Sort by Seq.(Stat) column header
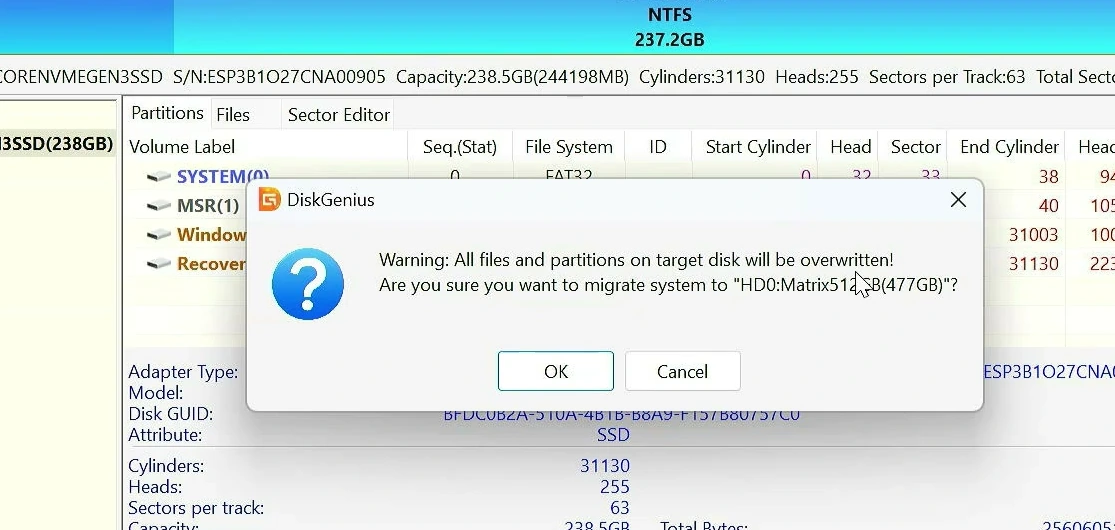The width and height of the screenshot is (1115, 530). (459, 147)
